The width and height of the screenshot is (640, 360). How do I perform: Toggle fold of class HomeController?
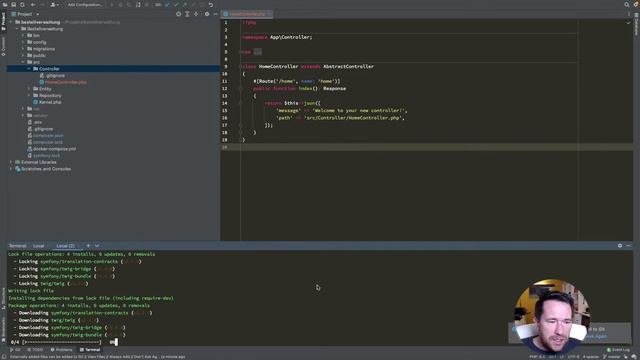(x=240, y=67)
